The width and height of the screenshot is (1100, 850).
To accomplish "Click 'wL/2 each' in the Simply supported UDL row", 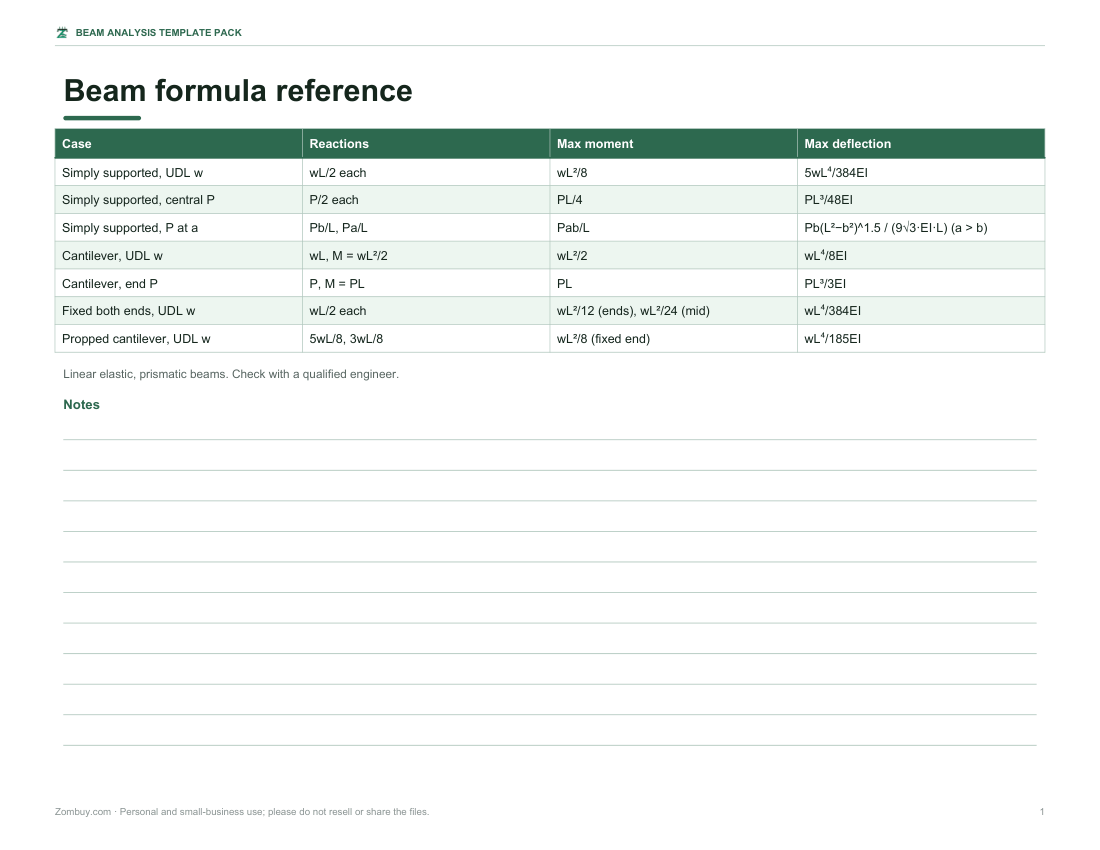I will (x=426, y=173).
